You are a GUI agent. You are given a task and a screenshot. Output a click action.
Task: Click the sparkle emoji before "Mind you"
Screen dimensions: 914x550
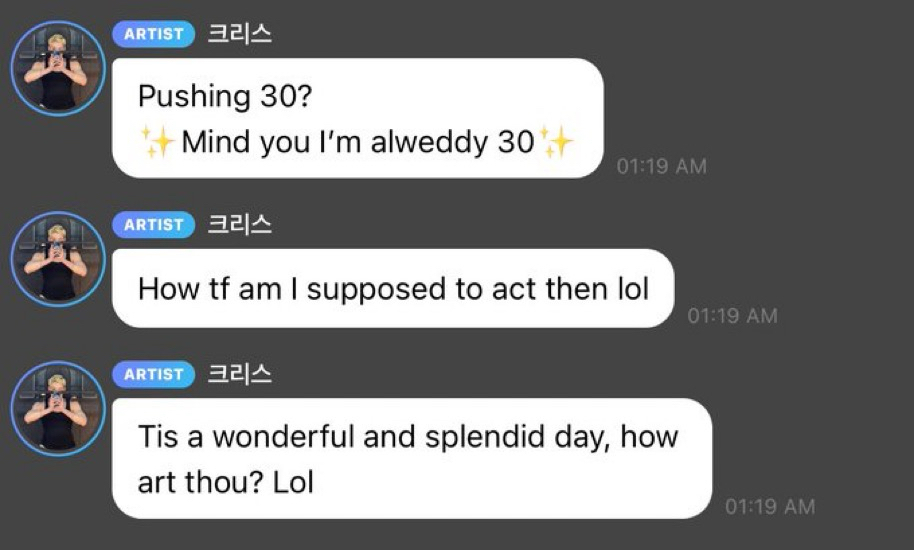point(158,143)
